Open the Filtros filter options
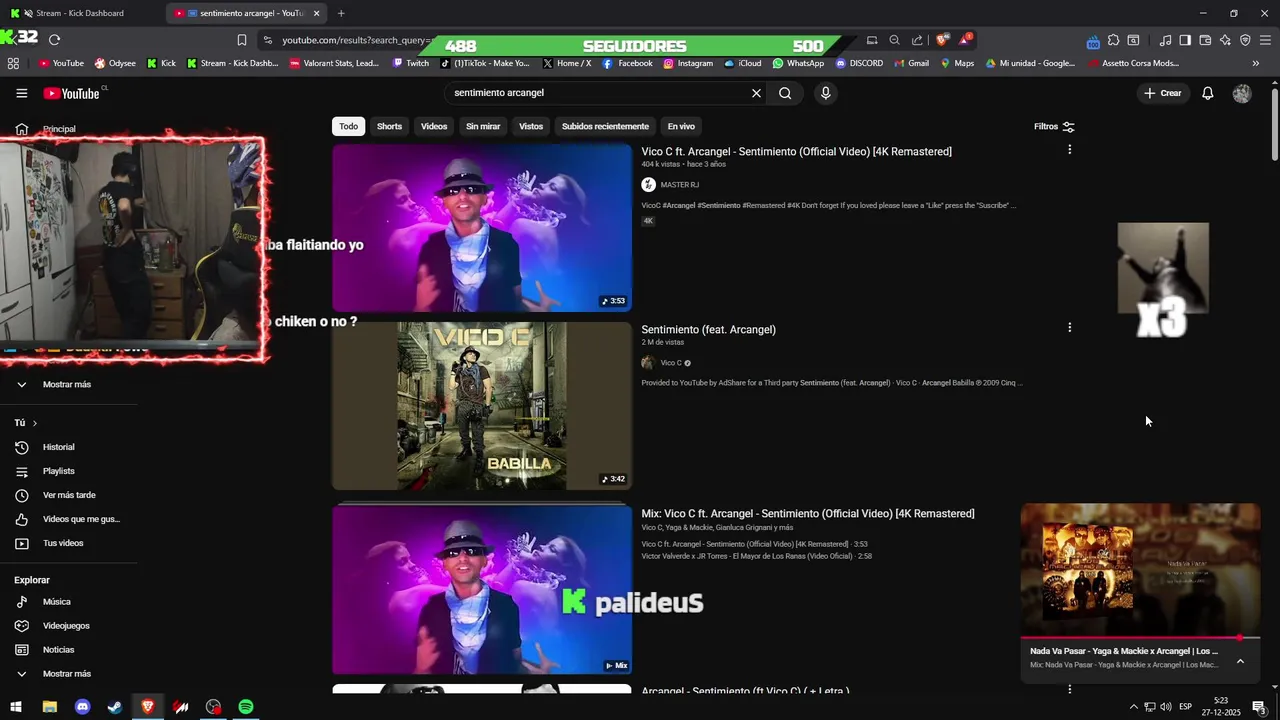Image resolution: width=1280 pixels, height=720 pixels. tap(1054, 127)
